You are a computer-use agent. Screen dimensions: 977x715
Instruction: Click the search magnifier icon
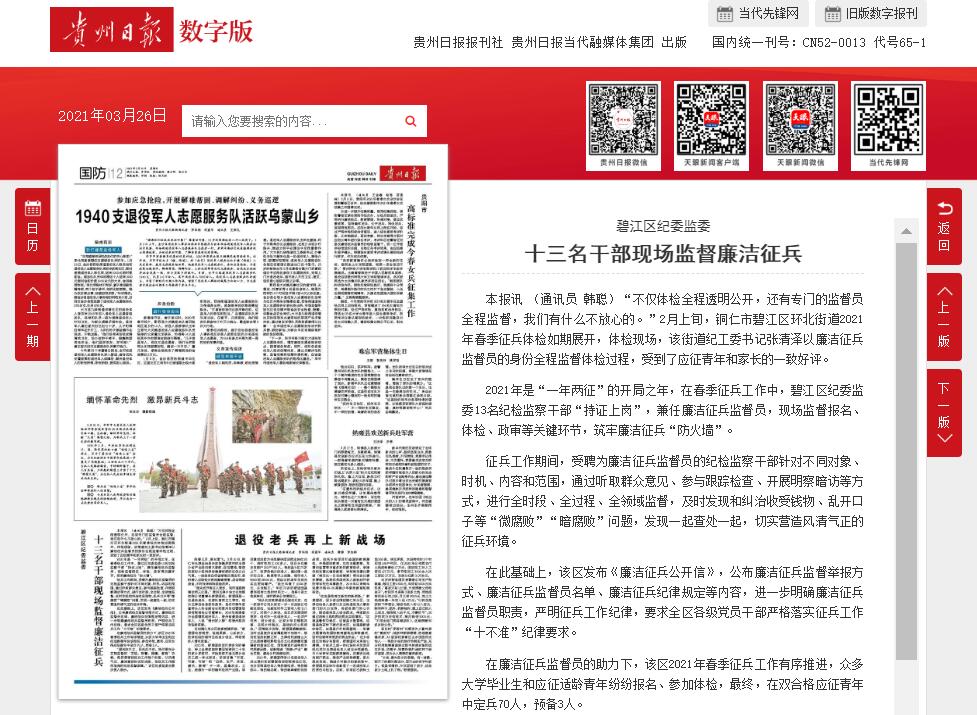coord(410,121)
